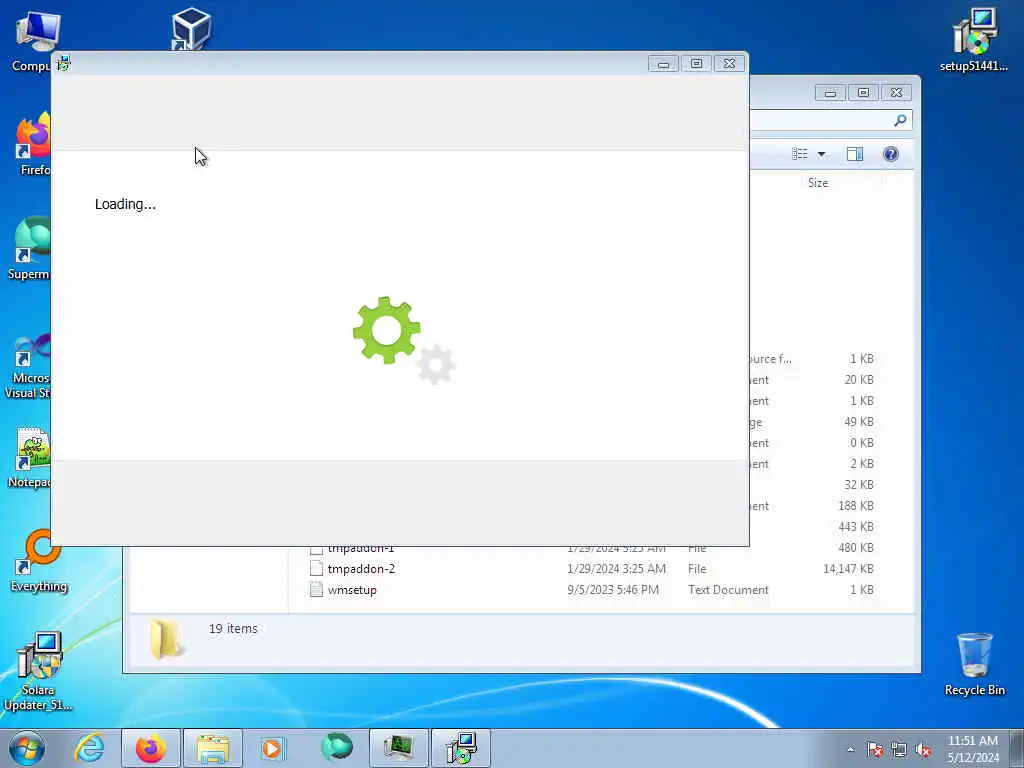This screenshot has width=1024, height=768.
Task: Minimize the installer Loading window
Action: (x=663, y=63)
